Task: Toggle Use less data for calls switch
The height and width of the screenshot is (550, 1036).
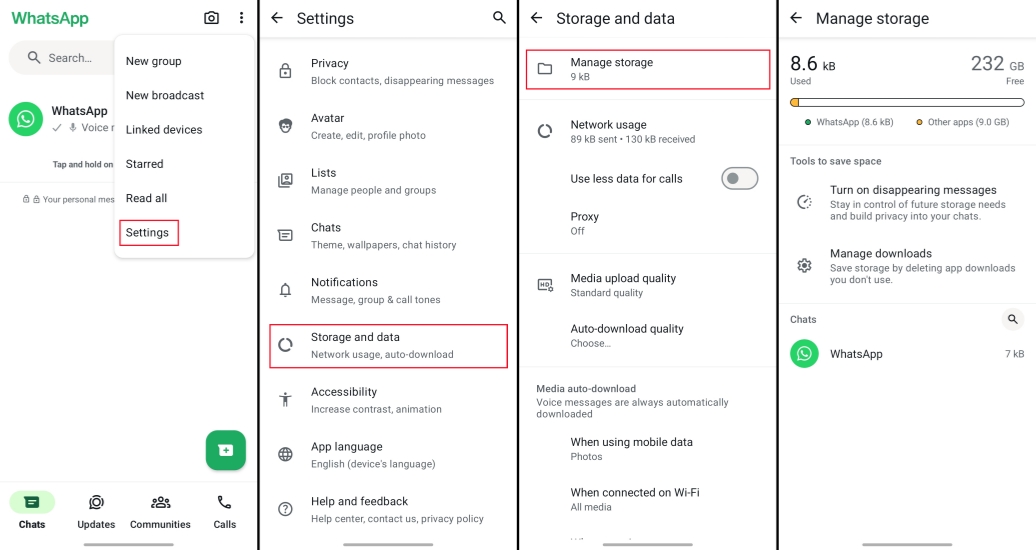Action: (x=739, y=178)
